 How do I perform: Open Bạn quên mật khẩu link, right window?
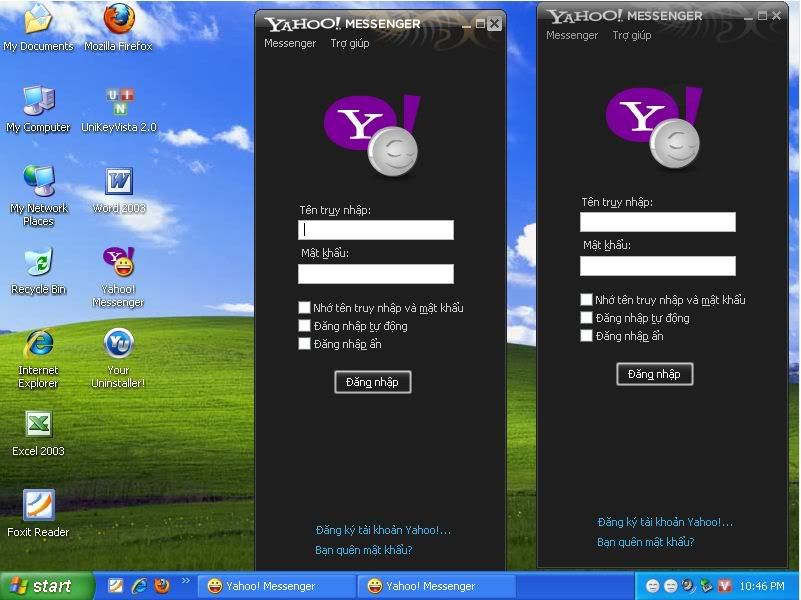pyautogui.click(x=646, y=542)
